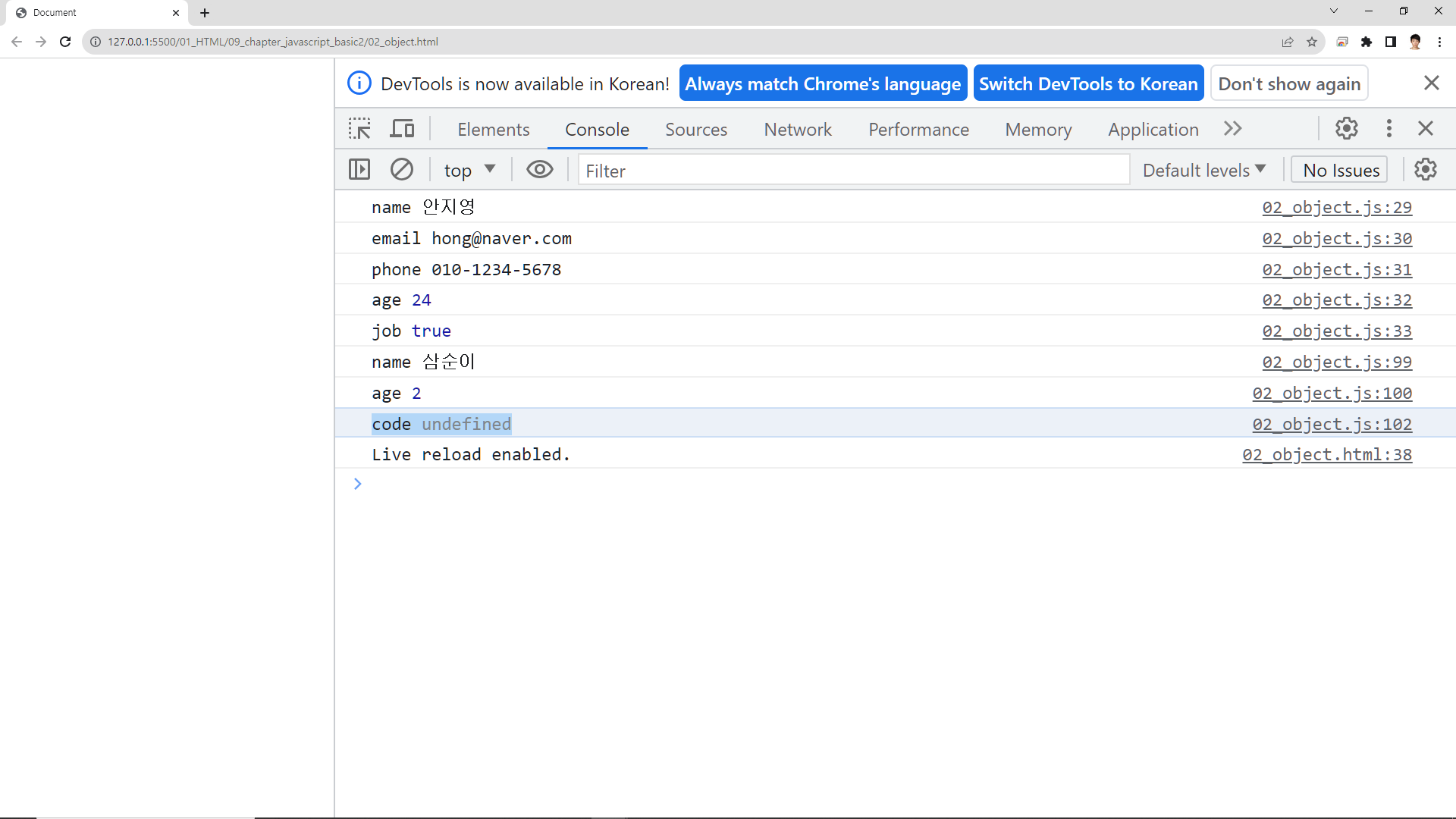This screenshot has width=1456, height=819.
Task: Toggle the console sidebar panel
Action: pos(359,169)
